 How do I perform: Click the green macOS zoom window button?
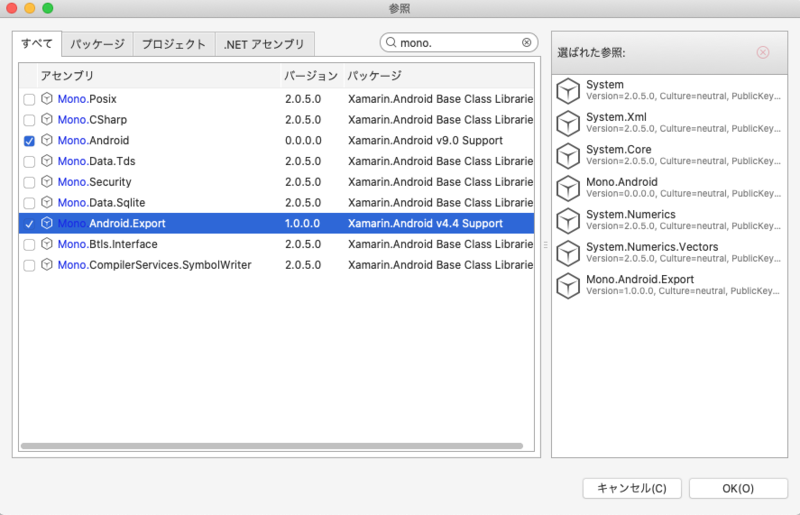[x=47, y=8]
